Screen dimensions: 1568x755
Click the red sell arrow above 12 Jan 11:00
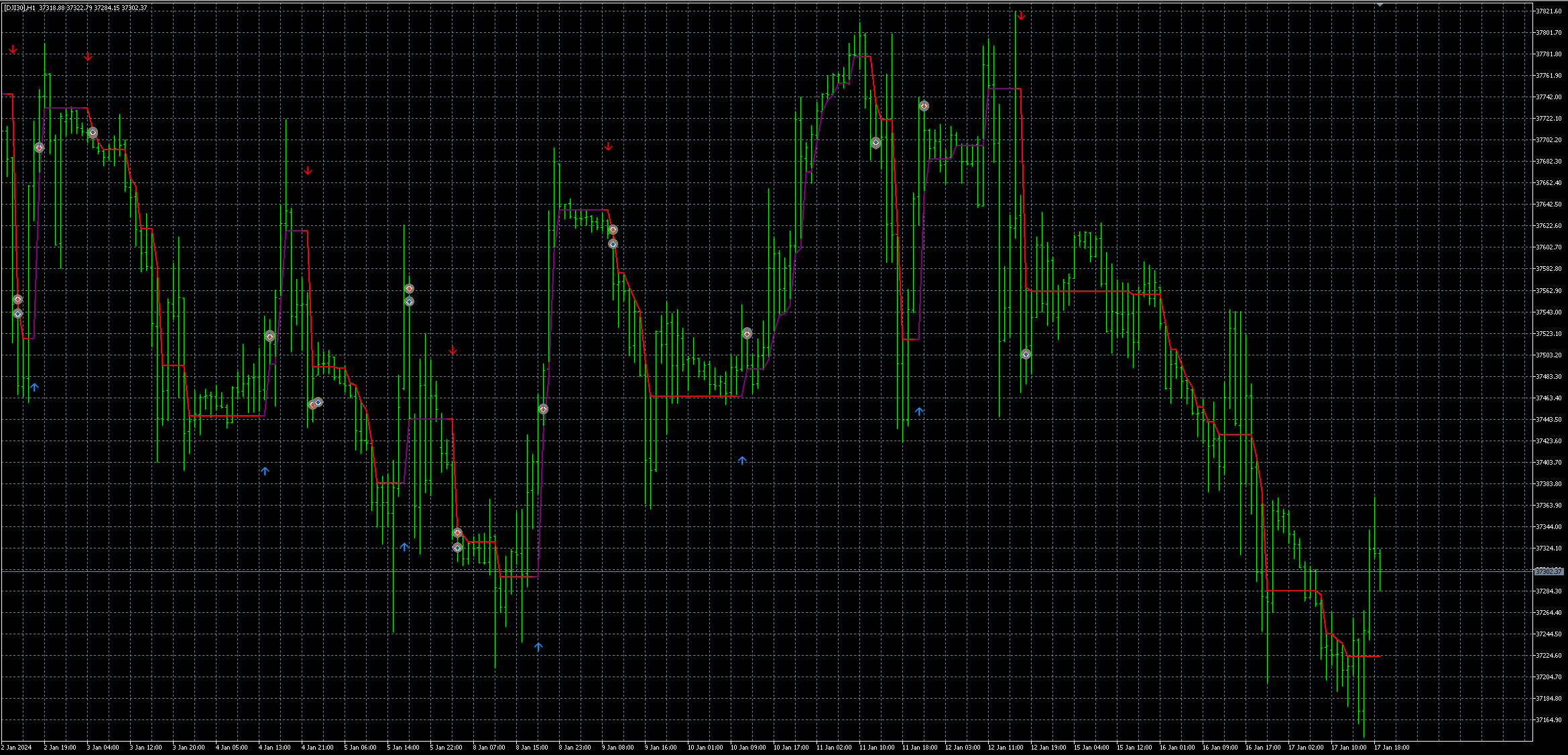pos(1020,16)
